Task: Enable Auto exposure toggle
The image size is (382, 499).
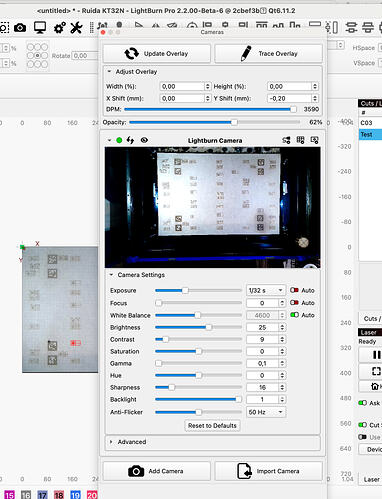Action: point(294,290)
